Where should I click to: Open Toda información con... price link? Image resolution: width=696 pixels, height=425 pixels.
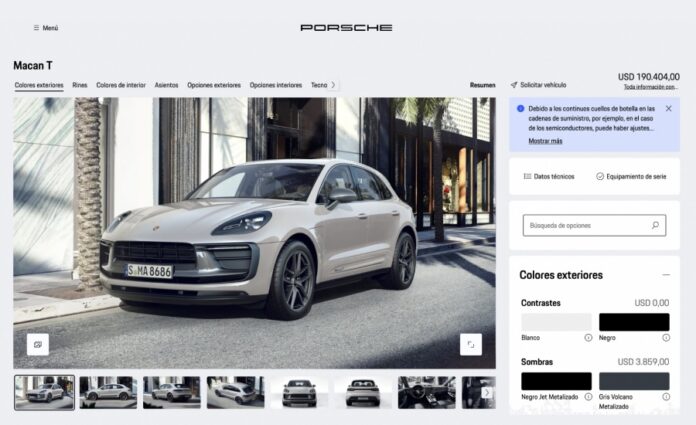[x=651, y=87]
